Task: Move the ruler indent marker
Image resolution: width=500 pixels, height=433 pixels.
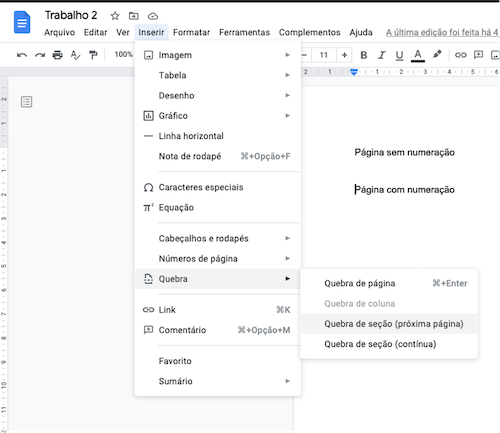Action: pyautogui.click(x=354, y=72)
